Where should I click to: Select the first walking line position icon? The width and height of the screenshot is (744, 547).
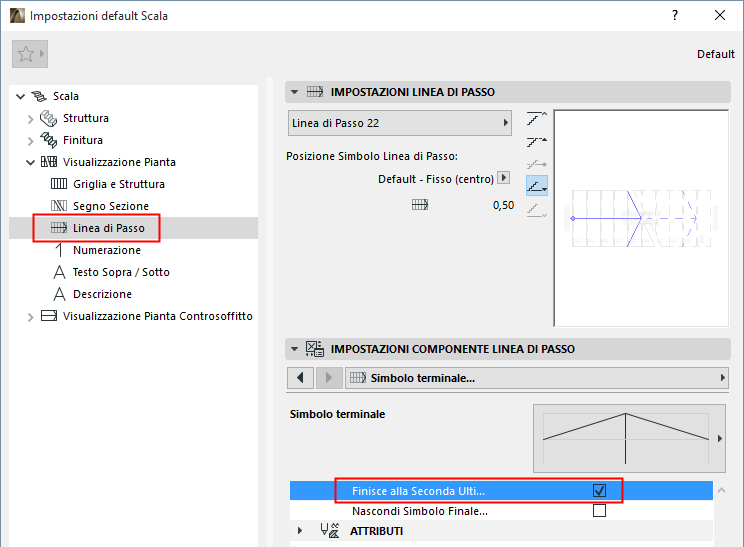(537, 119)
